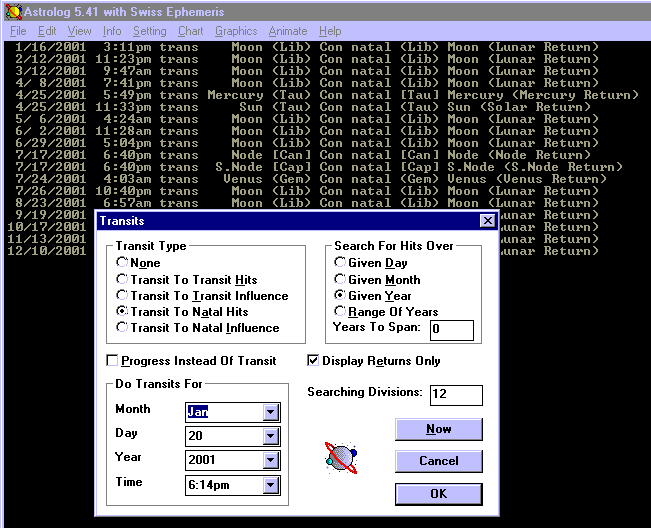
Task: Expand the Month dropdown list
Action: pyautogui.click(x=271, y=412)
